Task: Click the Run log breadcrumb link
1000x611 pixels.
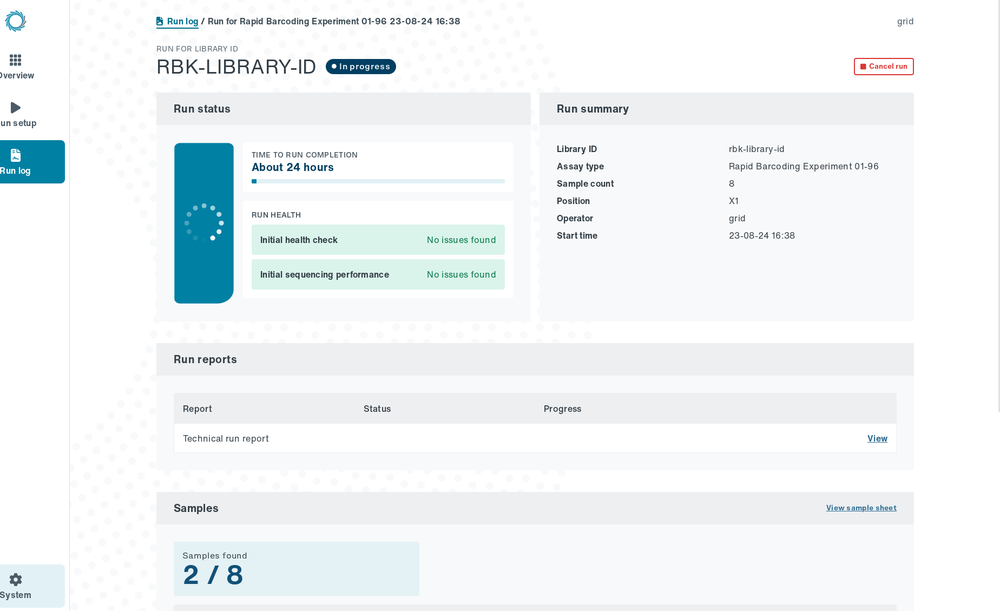Action: pyautogui.click(x=182, y=21)
